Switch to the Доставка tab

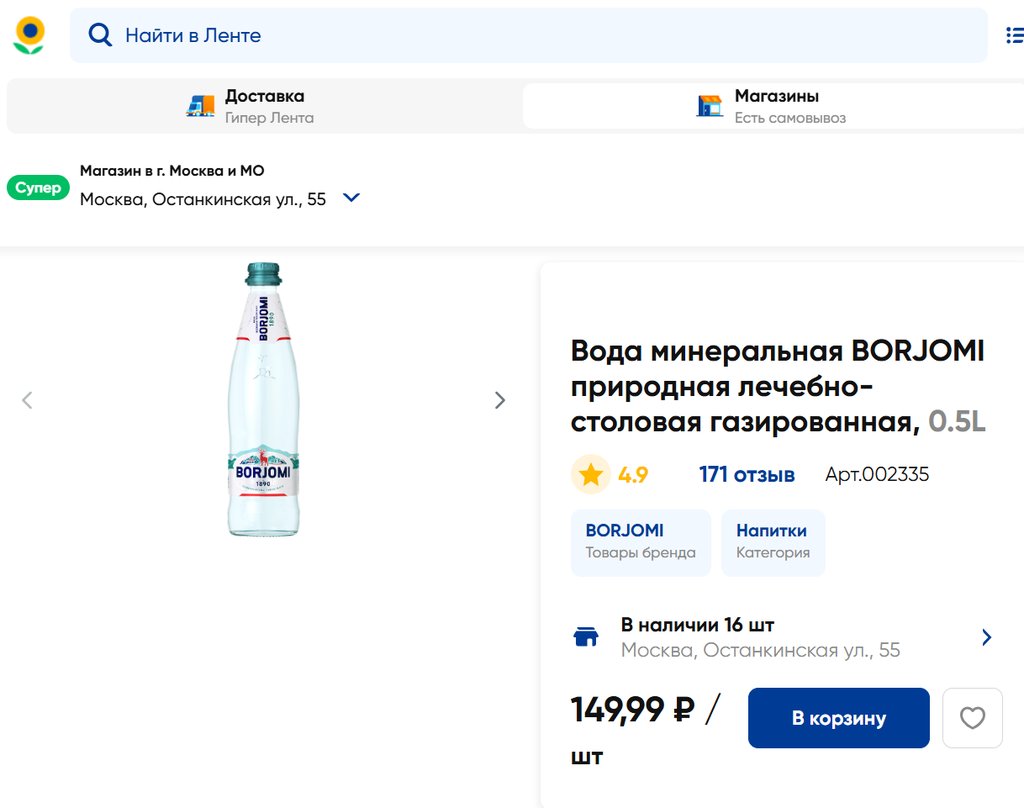[x=264, y=106]
